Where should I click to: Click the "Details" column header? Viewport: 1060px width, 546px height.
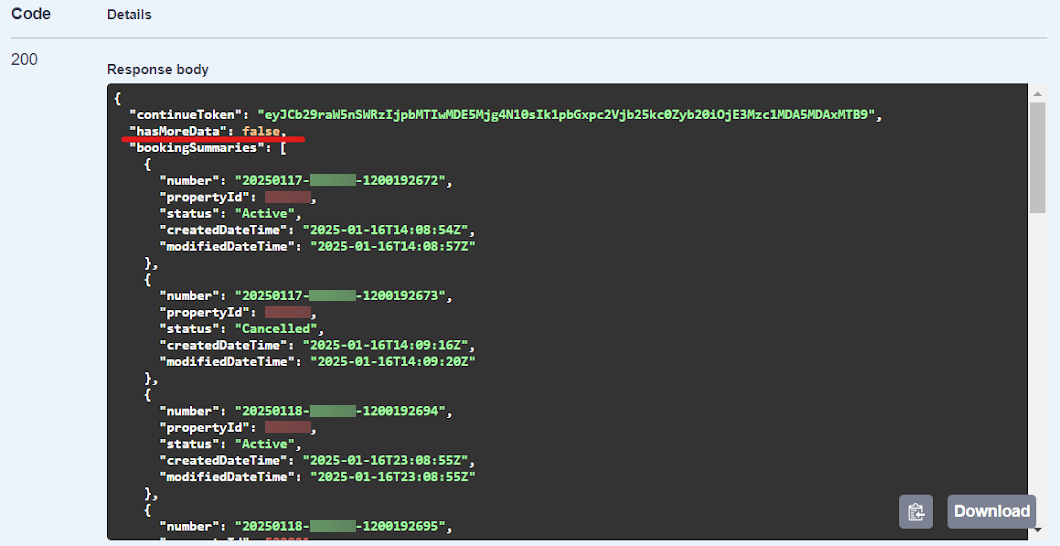point(129,15)
